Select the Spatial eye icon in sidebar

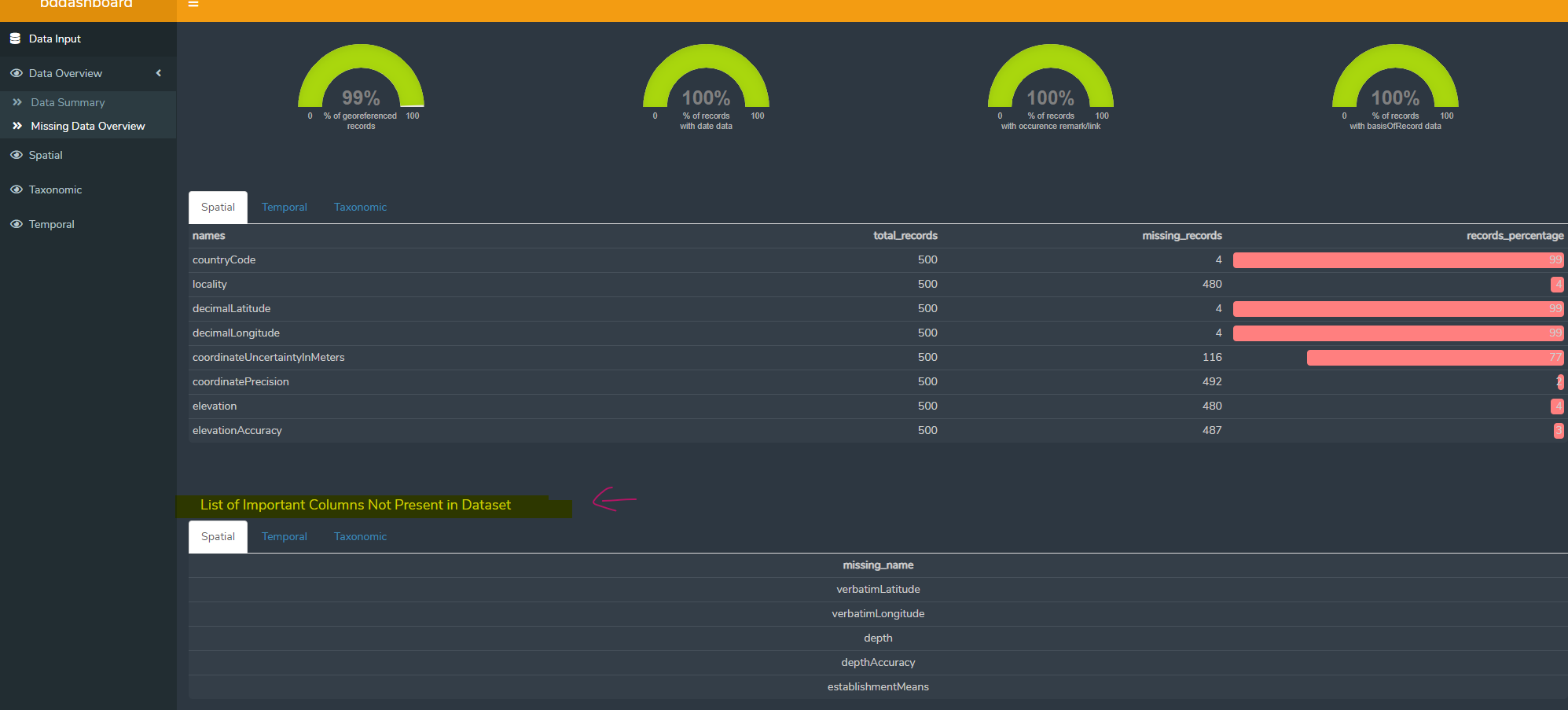16,155
